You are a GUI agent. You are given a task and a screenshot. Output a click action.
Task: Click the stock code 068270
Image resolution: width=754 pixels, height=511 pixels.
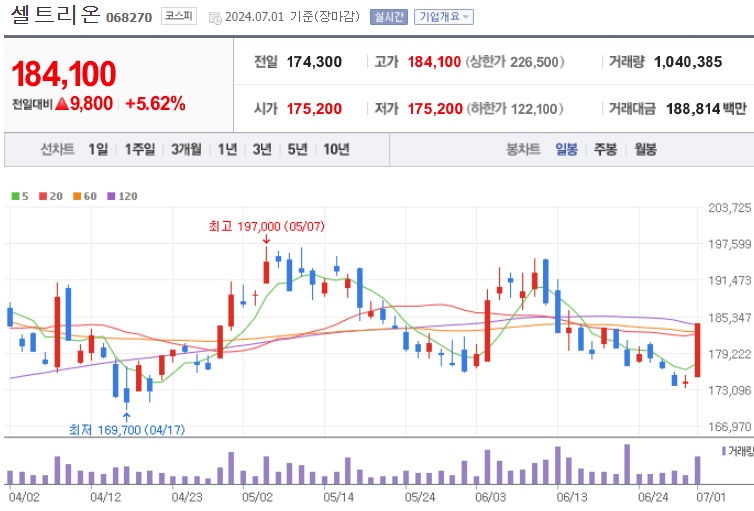pyautogui.click(x=129, y=18)
